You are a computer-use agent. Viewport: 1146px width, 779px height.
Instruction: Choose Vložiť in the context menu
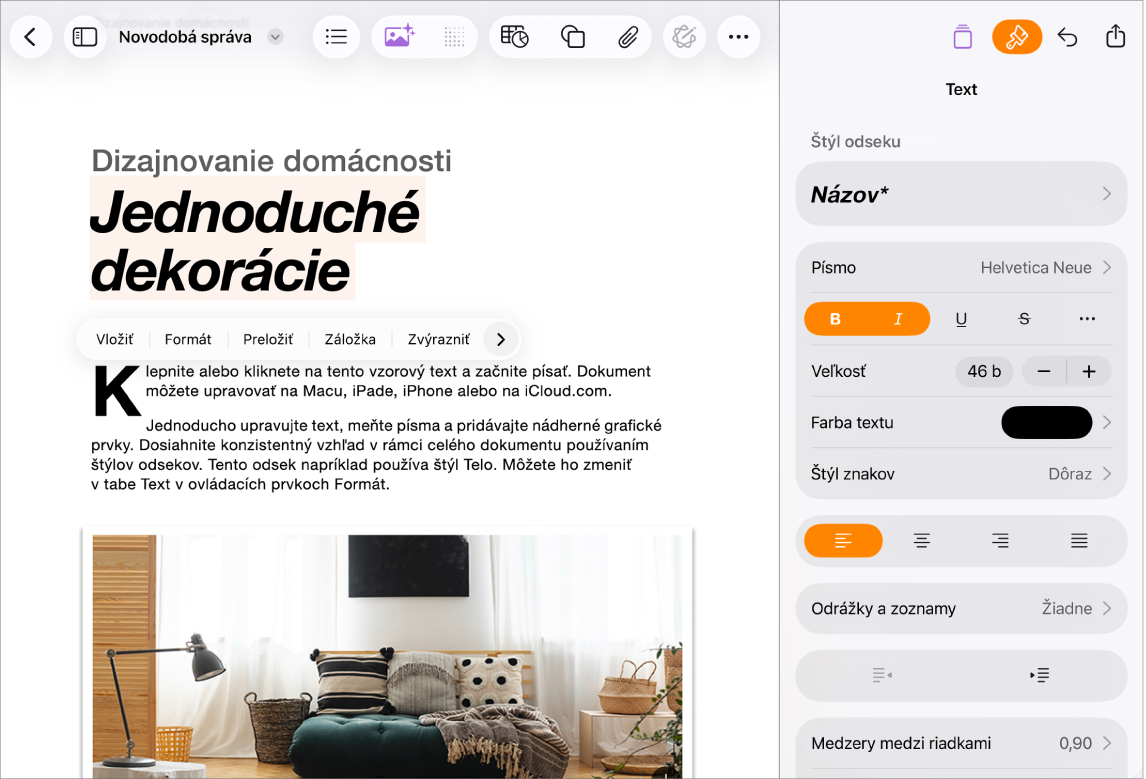point(115,339)
